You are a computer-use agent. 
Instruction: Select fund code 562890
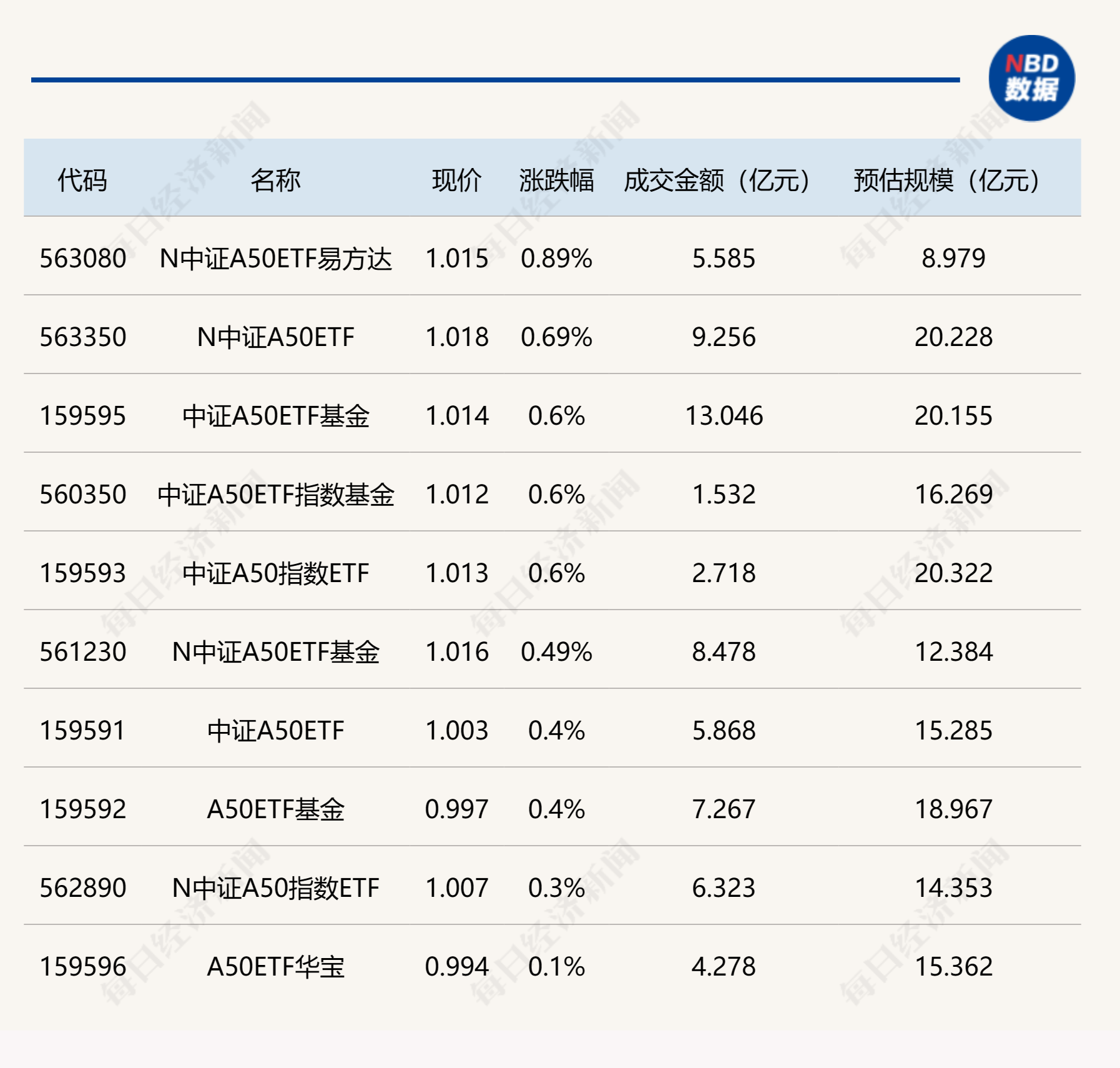point(82,888)
